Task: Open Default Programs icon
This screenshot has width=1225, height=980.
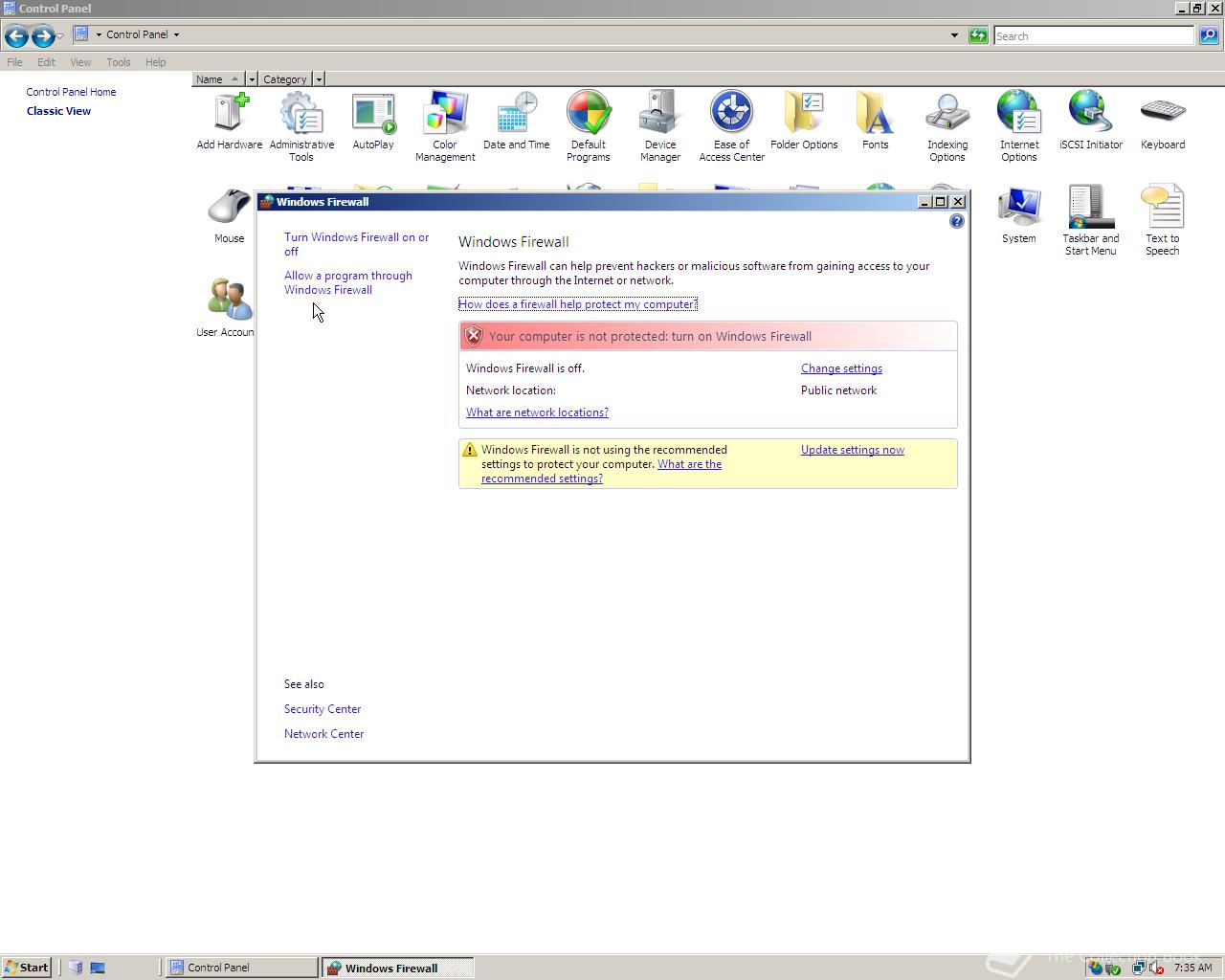Action: pos(589,127)
